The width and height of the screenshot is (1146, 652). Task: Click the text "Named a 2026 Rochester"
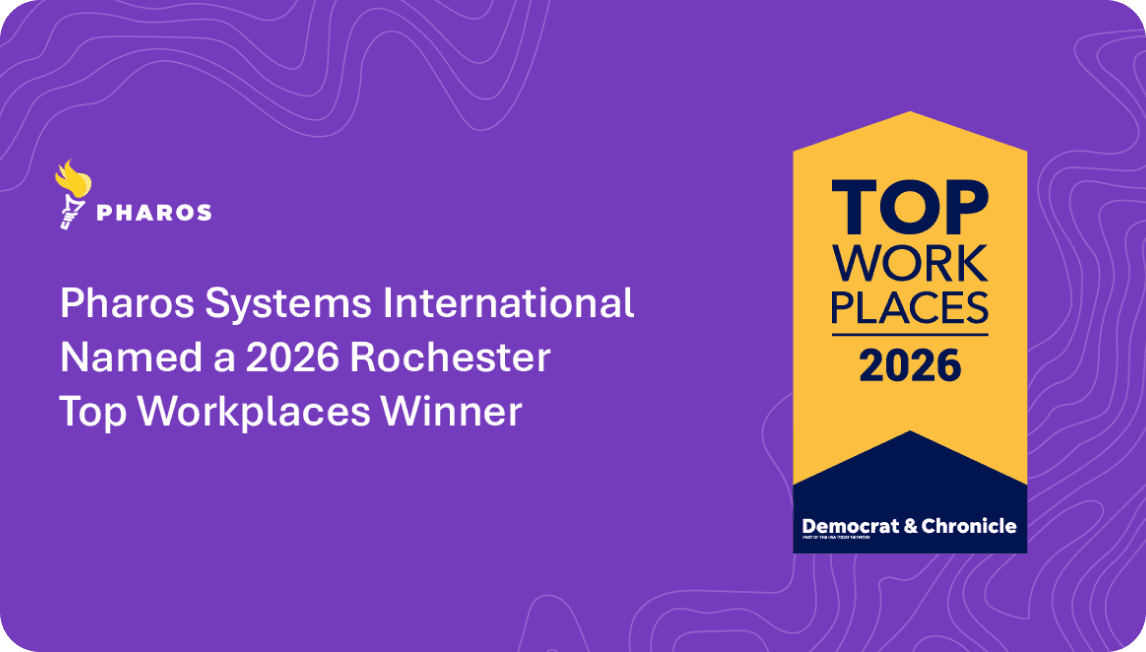[305, 357]
